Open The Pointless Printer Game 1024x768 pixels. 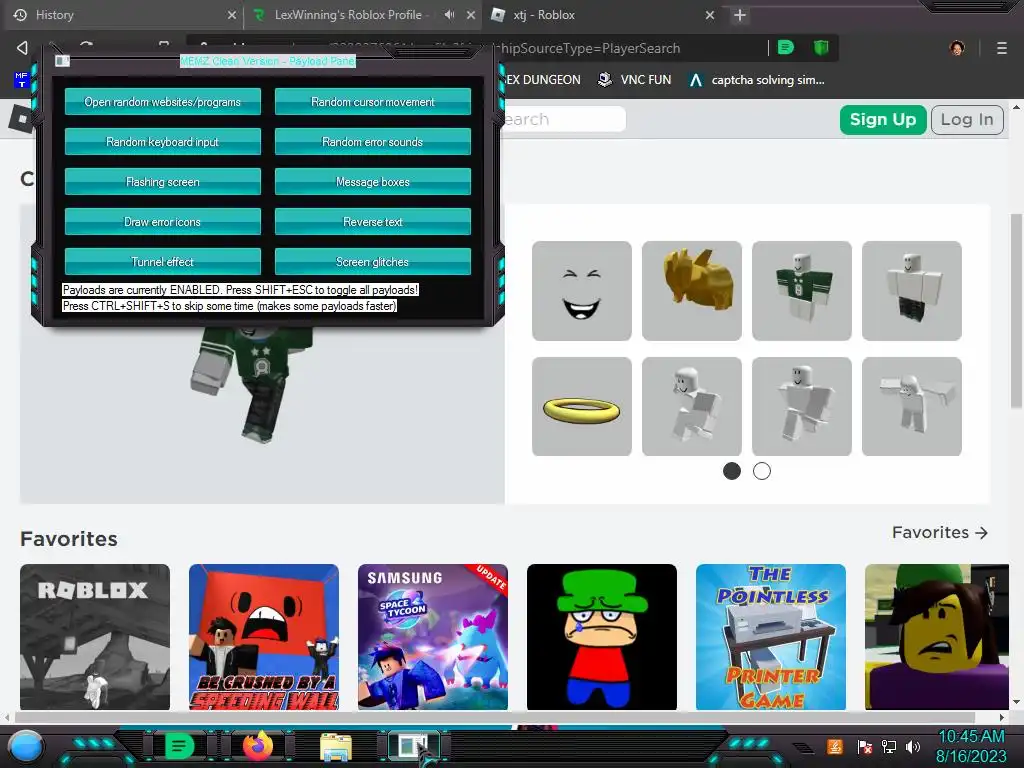click(771, 637)
